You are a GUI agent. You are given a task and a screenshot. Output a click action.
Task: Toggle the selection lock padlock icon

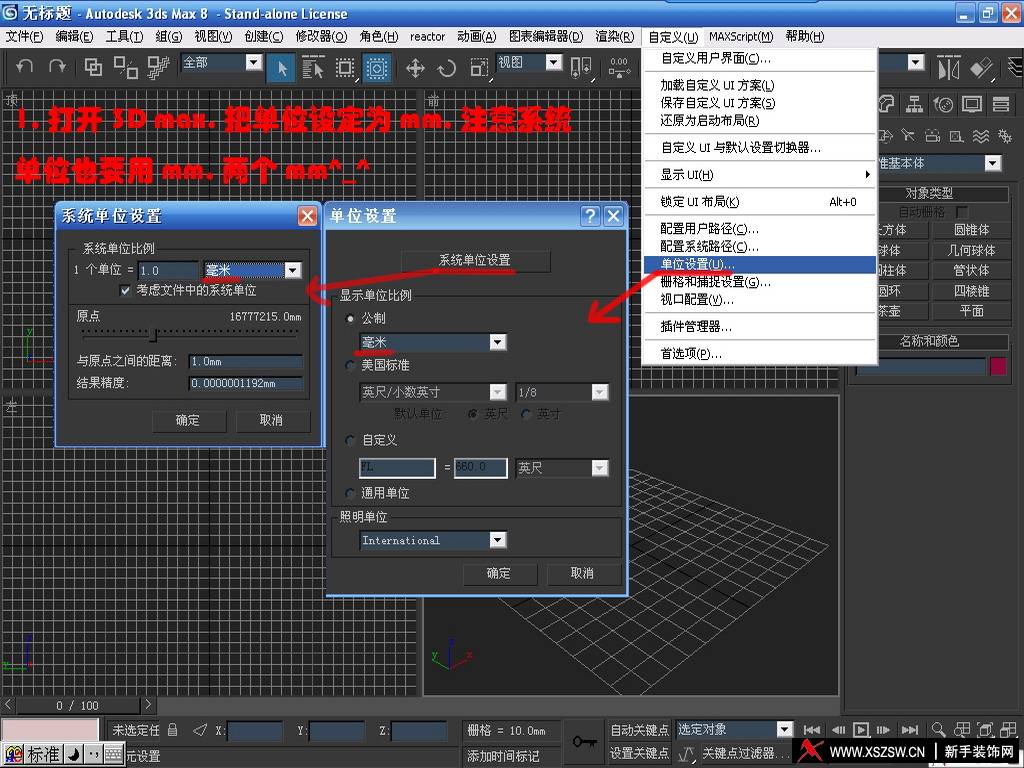tap(172, 729)
